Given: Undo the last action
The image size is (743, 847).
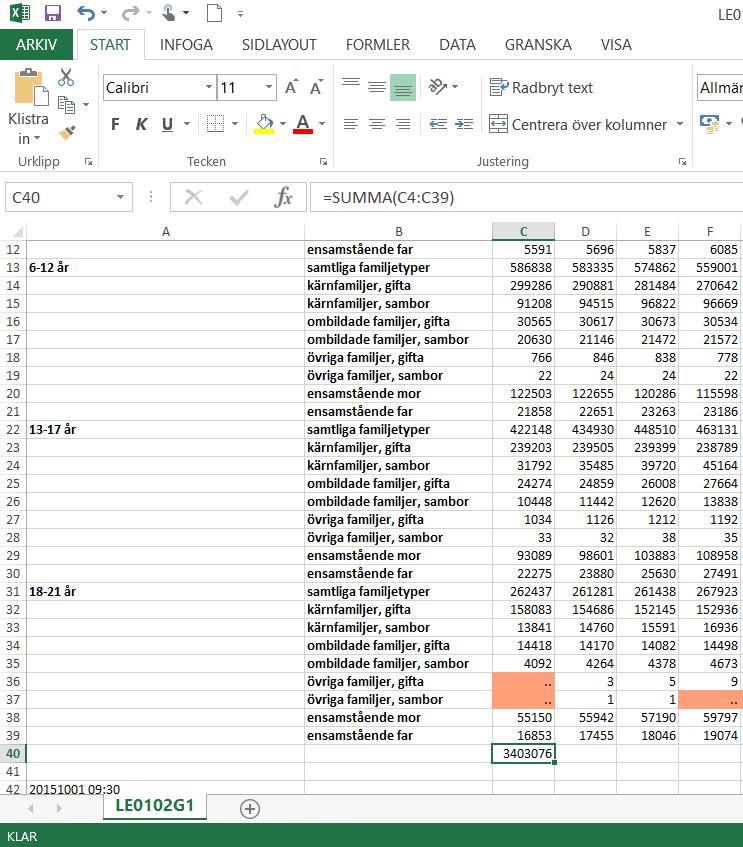Looking at the screenshot, I should pos(86,12).
